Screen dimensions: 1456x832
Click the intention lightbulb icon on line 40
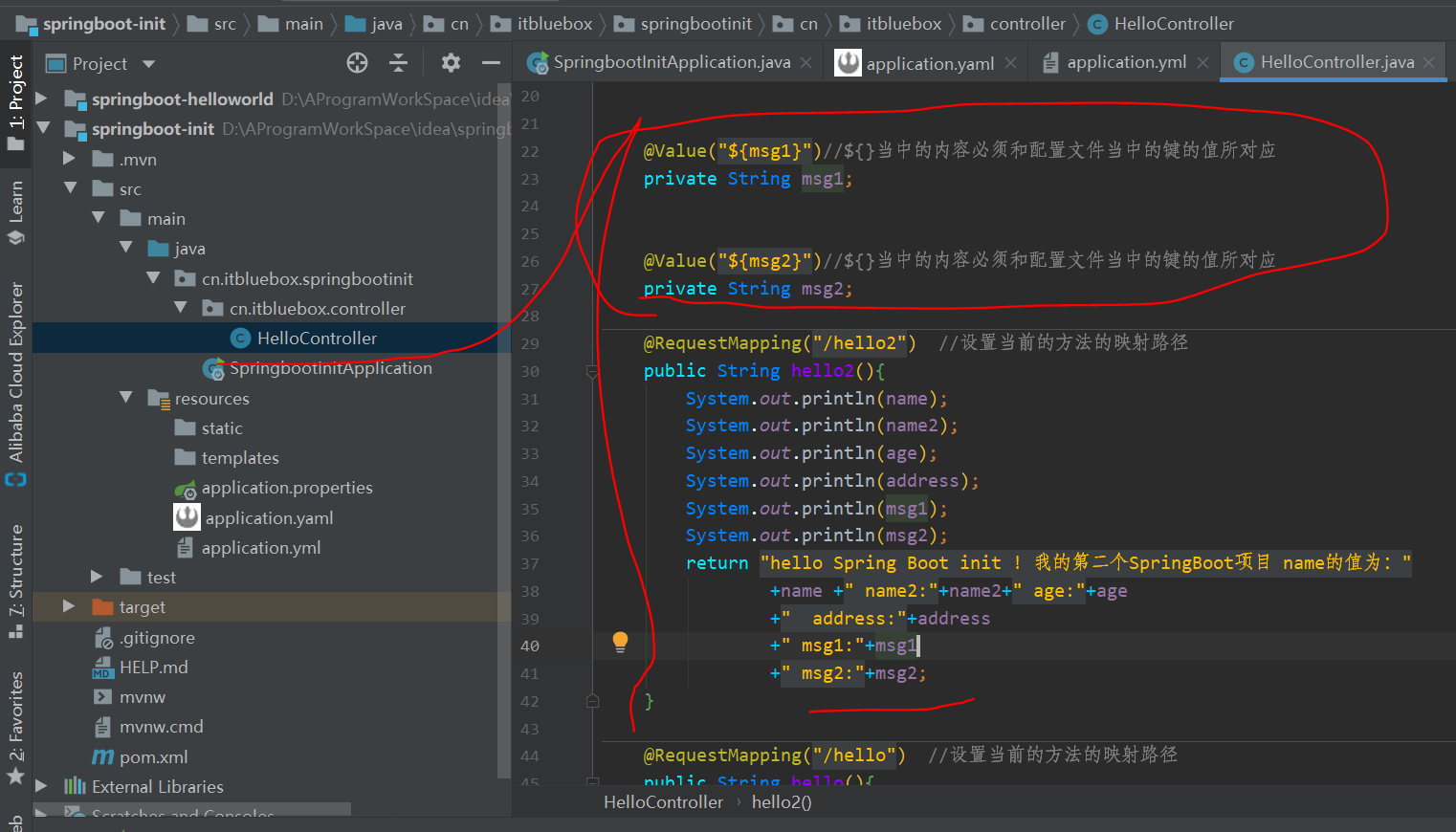(620, 642)
